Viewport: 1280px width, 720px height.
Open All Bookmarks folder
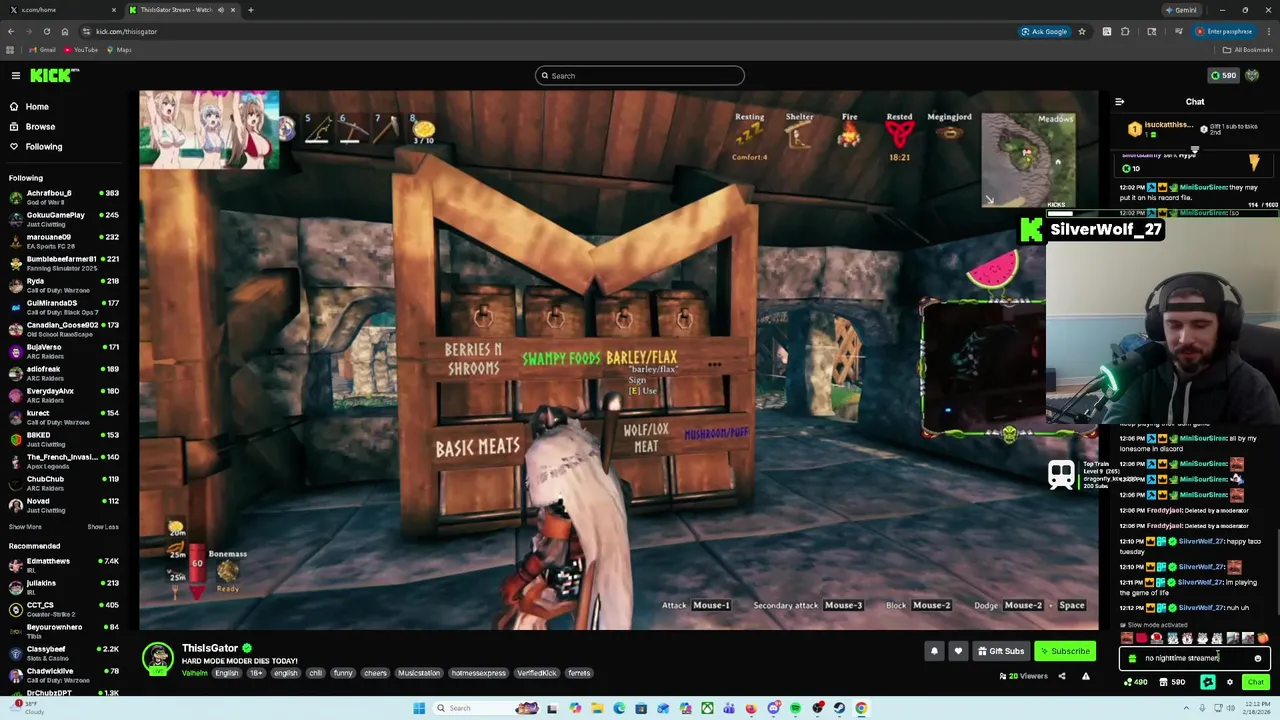pos(1249,50)
